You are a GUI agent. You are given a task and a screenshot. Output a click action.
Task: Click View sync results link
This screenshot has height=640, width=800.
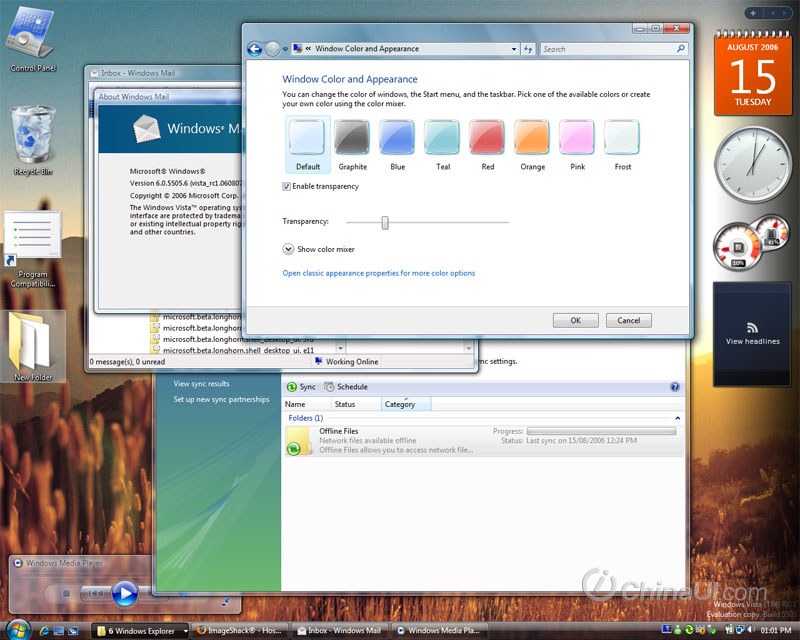click(202, 384)
